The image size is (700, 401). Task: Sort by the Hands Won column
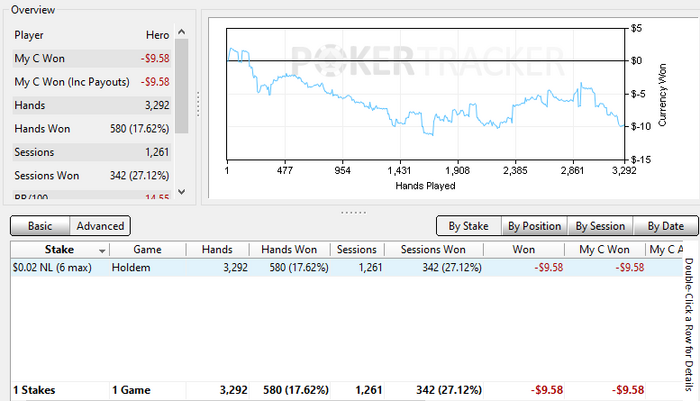(289, 250)
